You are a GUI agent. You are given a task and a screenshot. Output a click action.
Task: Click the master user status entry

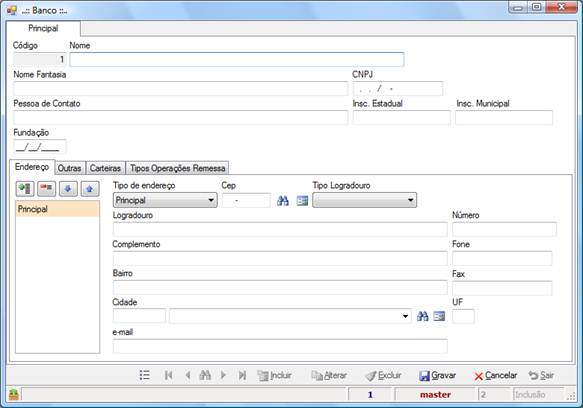click(x=435, y=395)
